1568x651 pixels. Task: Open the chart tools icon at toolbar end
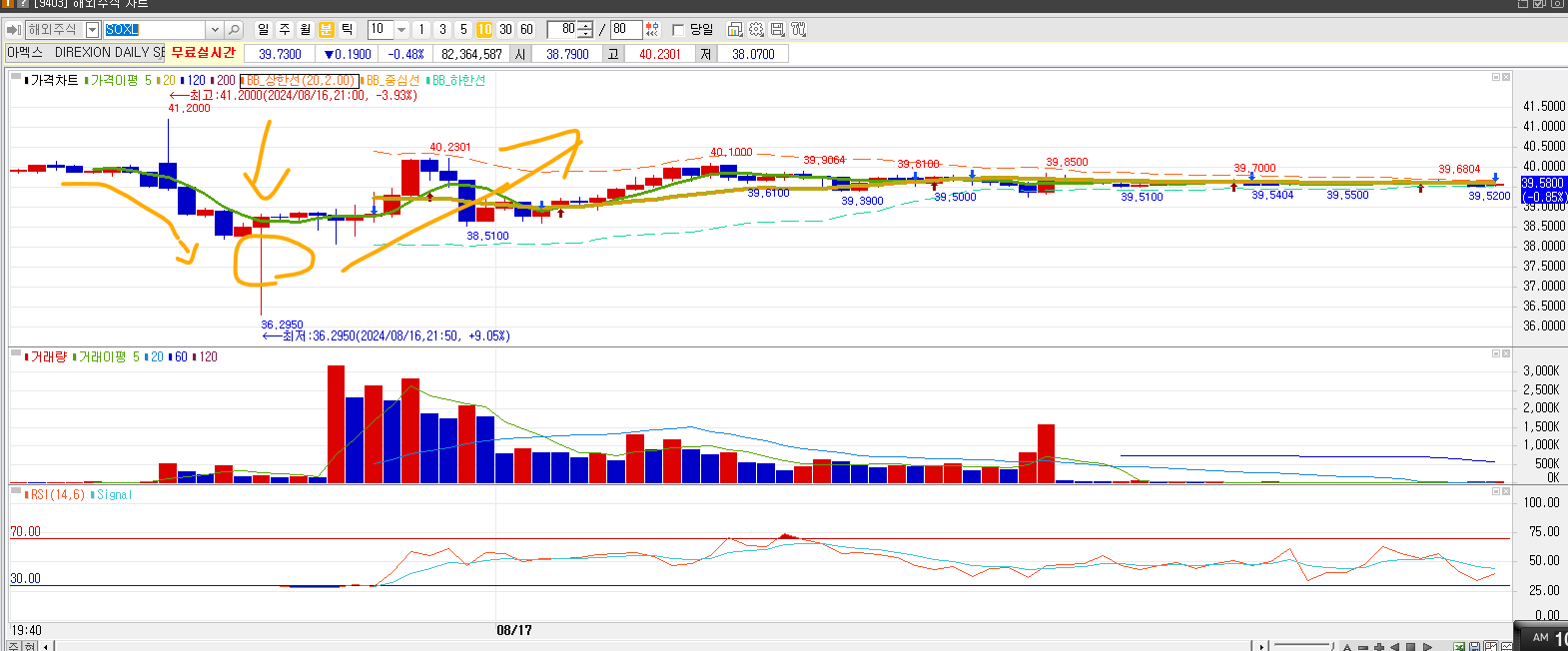pos(798,30)
